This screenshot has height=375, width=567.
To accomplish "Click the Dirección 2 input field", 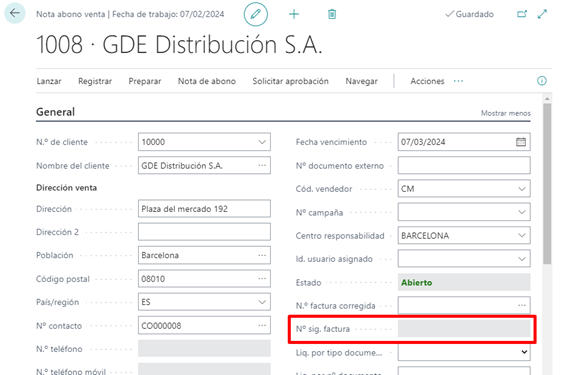I will coord(204,232).
